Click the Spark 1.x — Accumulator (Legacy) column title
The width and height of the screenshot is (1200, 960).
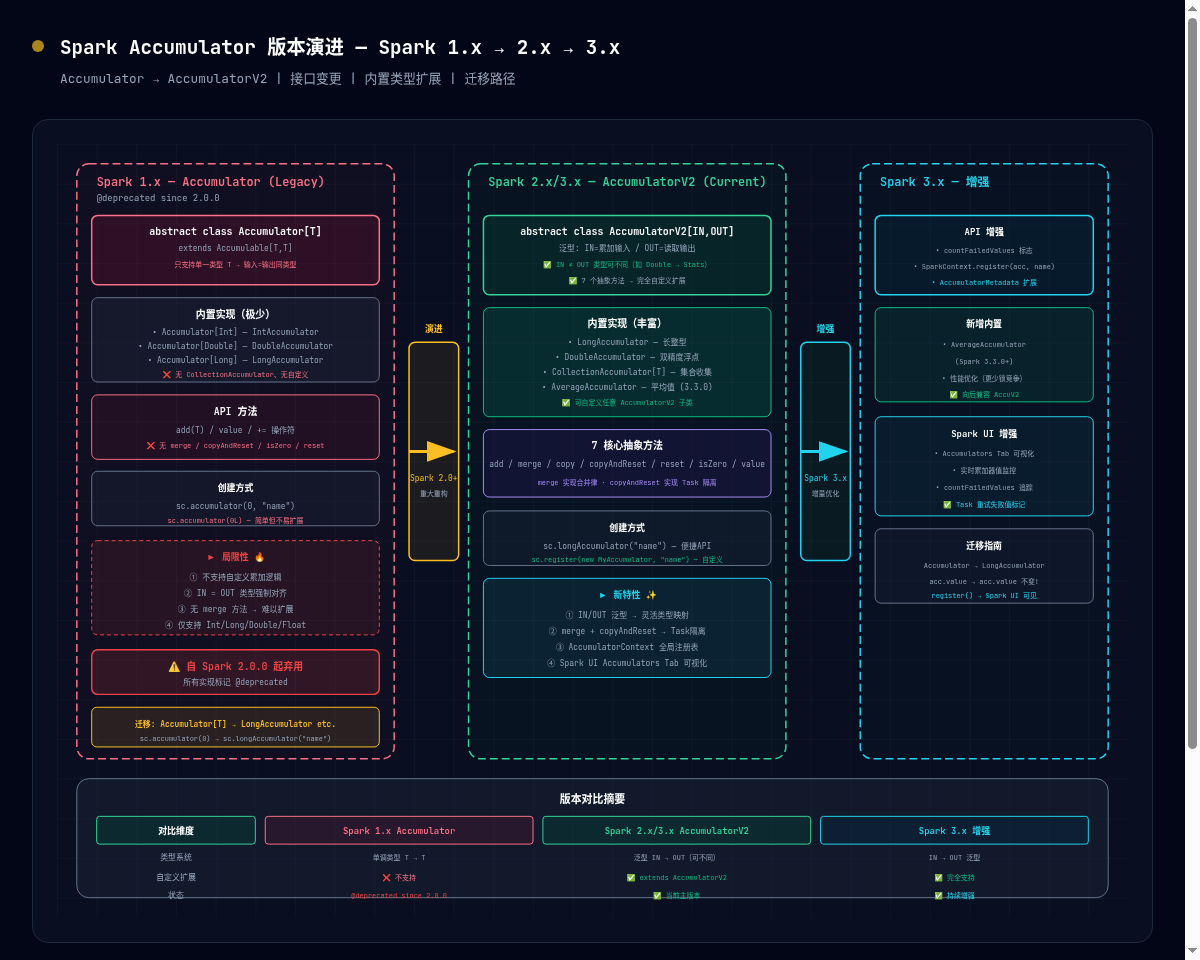210,182
